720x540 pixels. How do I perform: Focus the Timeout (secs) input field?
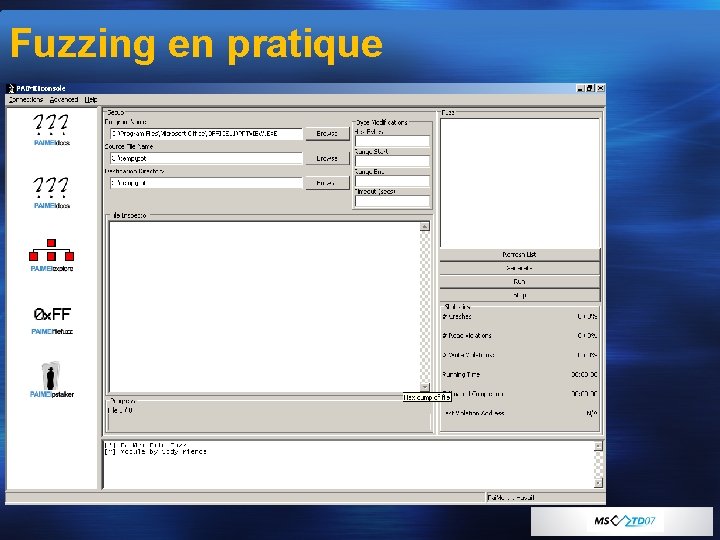point(392,201)
